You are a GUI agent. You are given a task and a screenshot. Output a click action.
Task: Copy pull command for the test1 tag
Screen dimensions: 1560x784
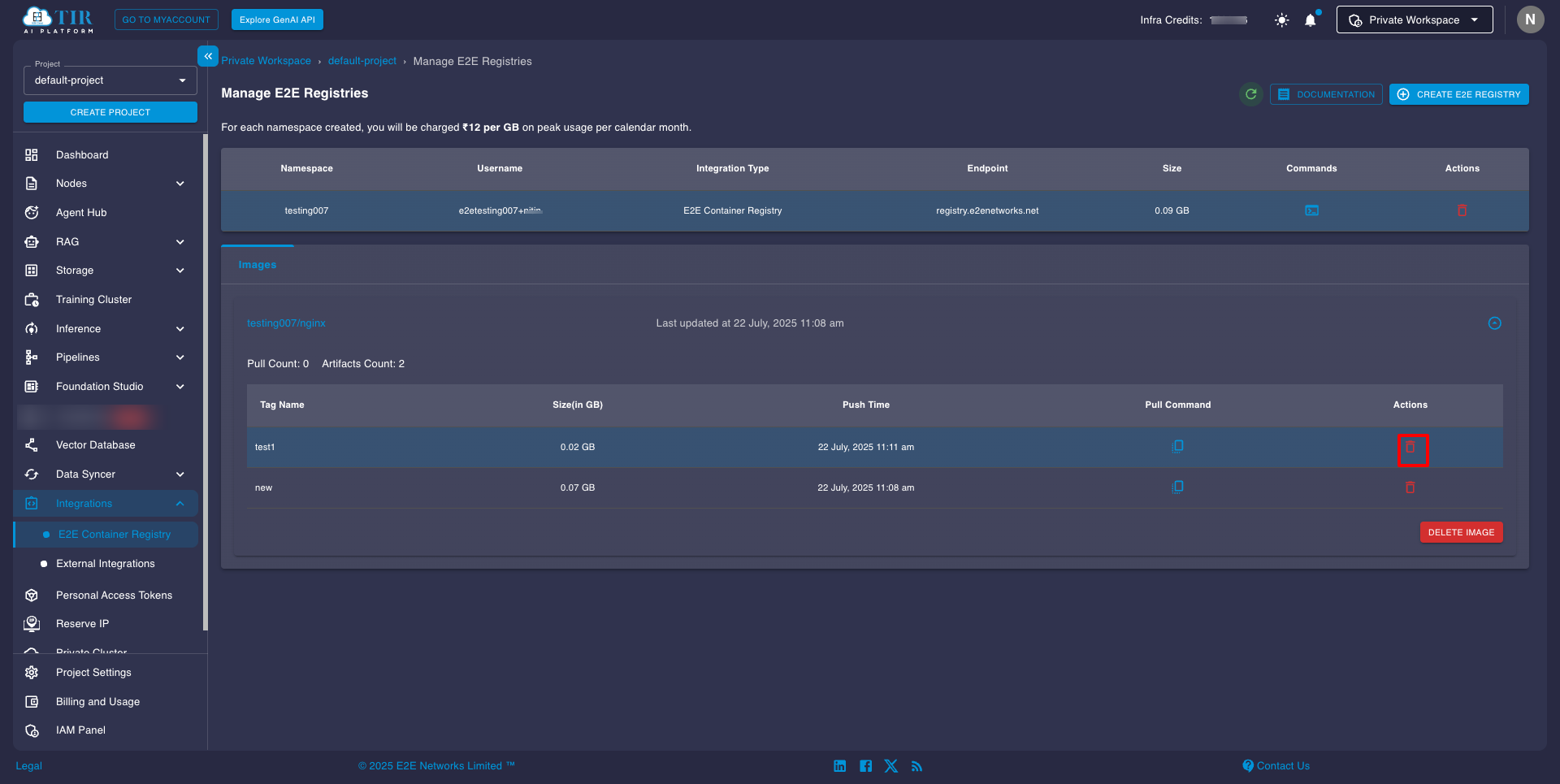[1178, 446]
